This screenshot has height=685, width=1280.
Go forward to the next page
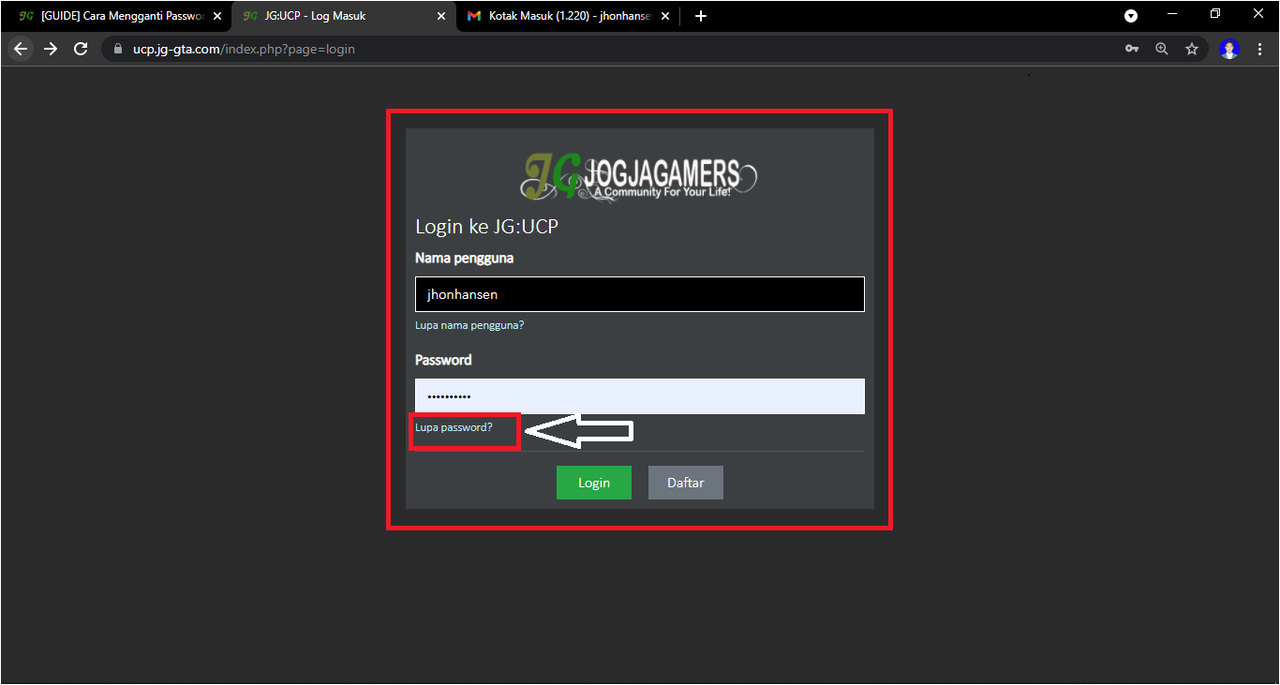[x=51, y=48]
